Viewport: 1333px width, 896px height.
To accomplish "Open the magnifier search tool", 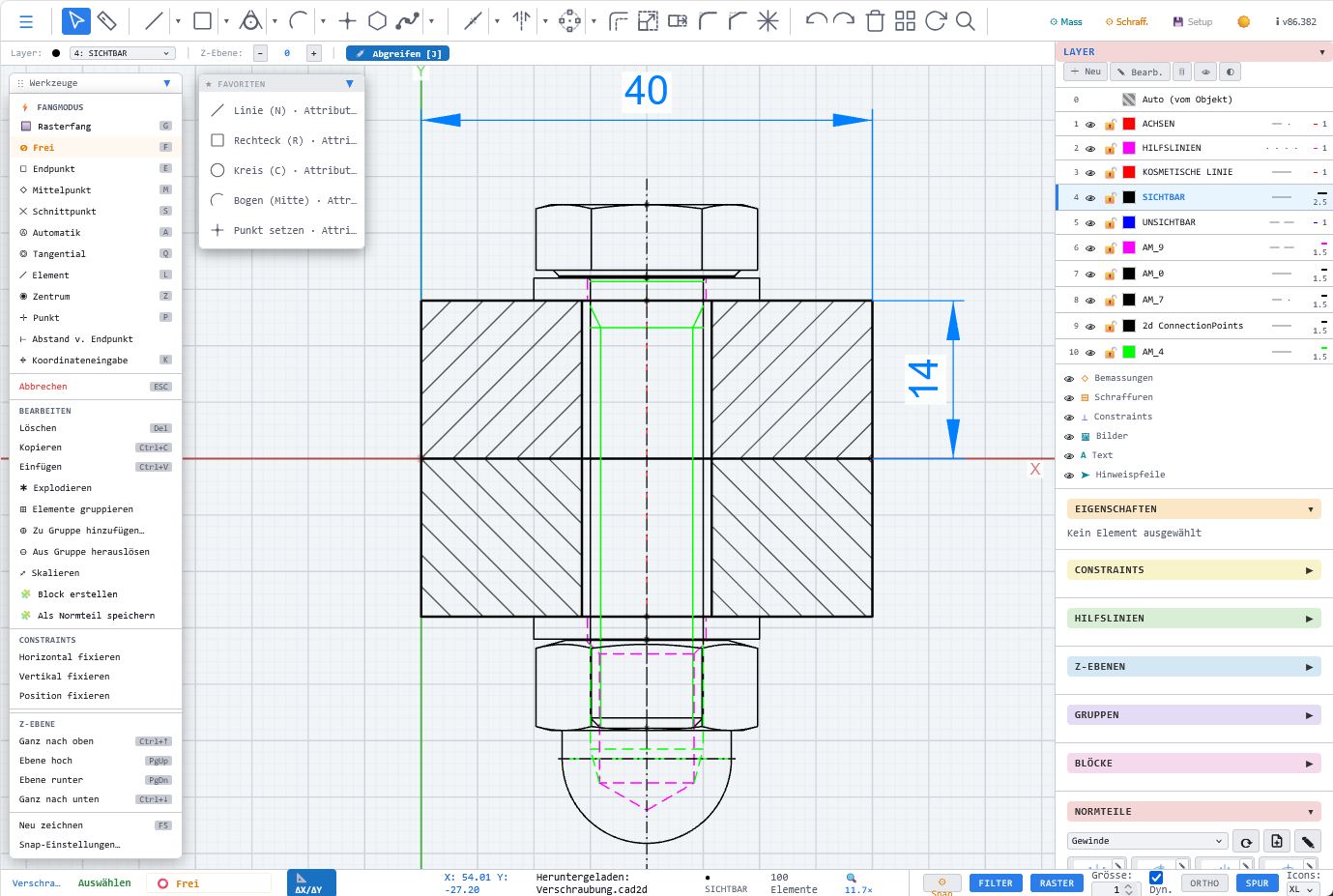I will [x=965, y=20].
